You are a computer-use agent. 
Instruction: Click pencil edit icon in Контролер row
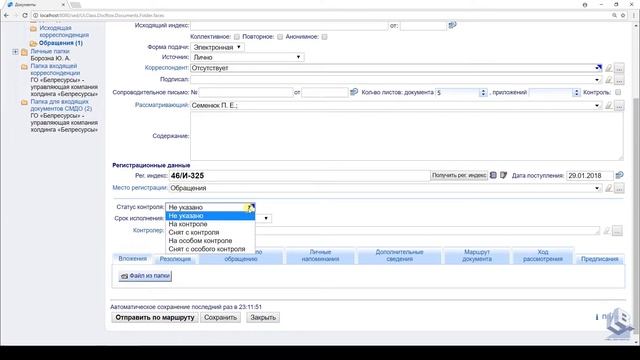(x=607, y=231)
